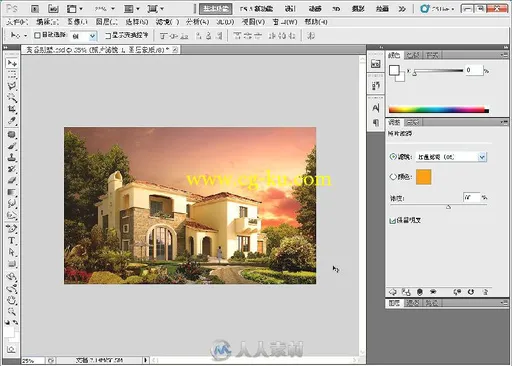Open status bar info arrow menu

click(146, 360)
